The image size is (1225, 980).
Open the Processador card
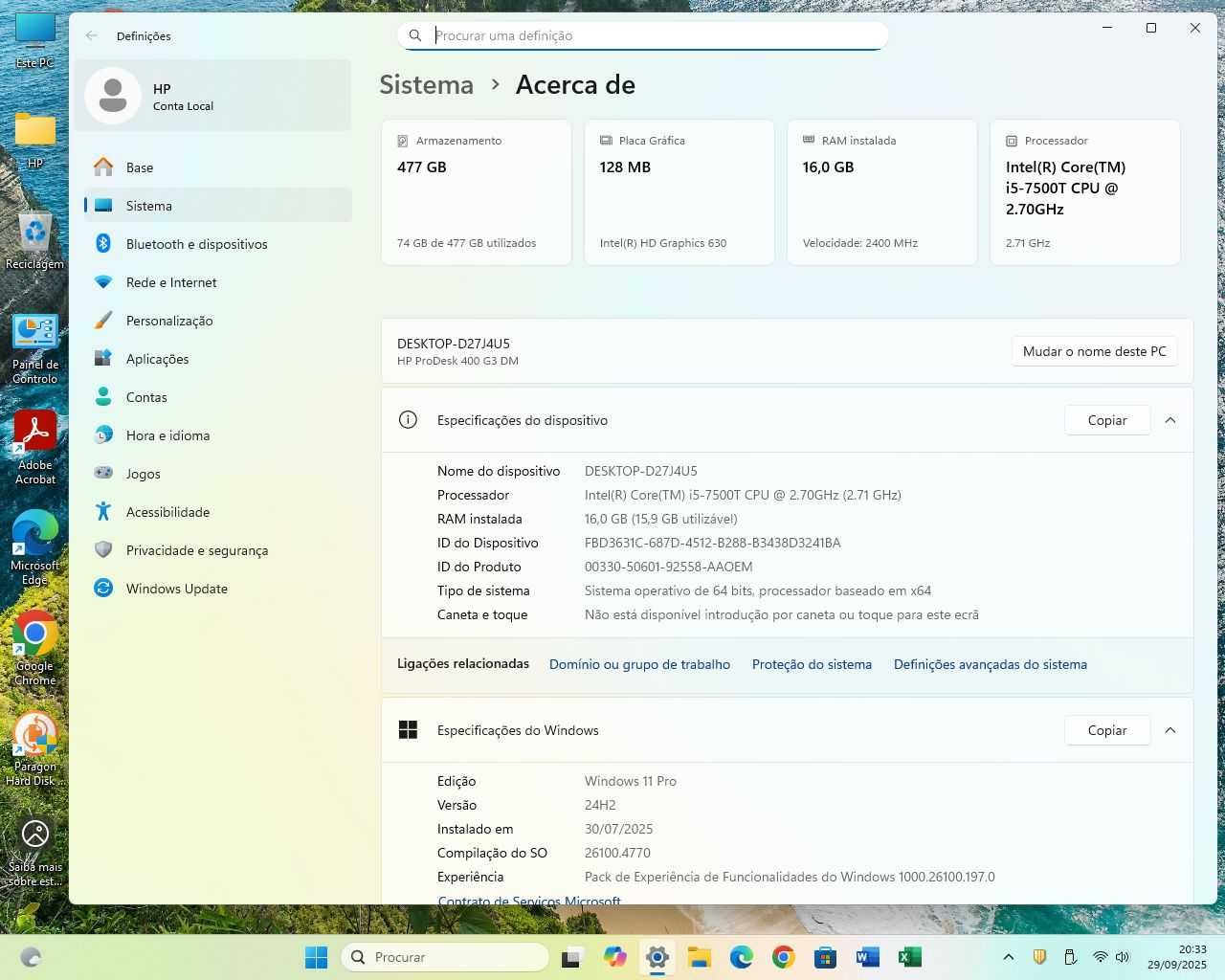click(1085, 192)
